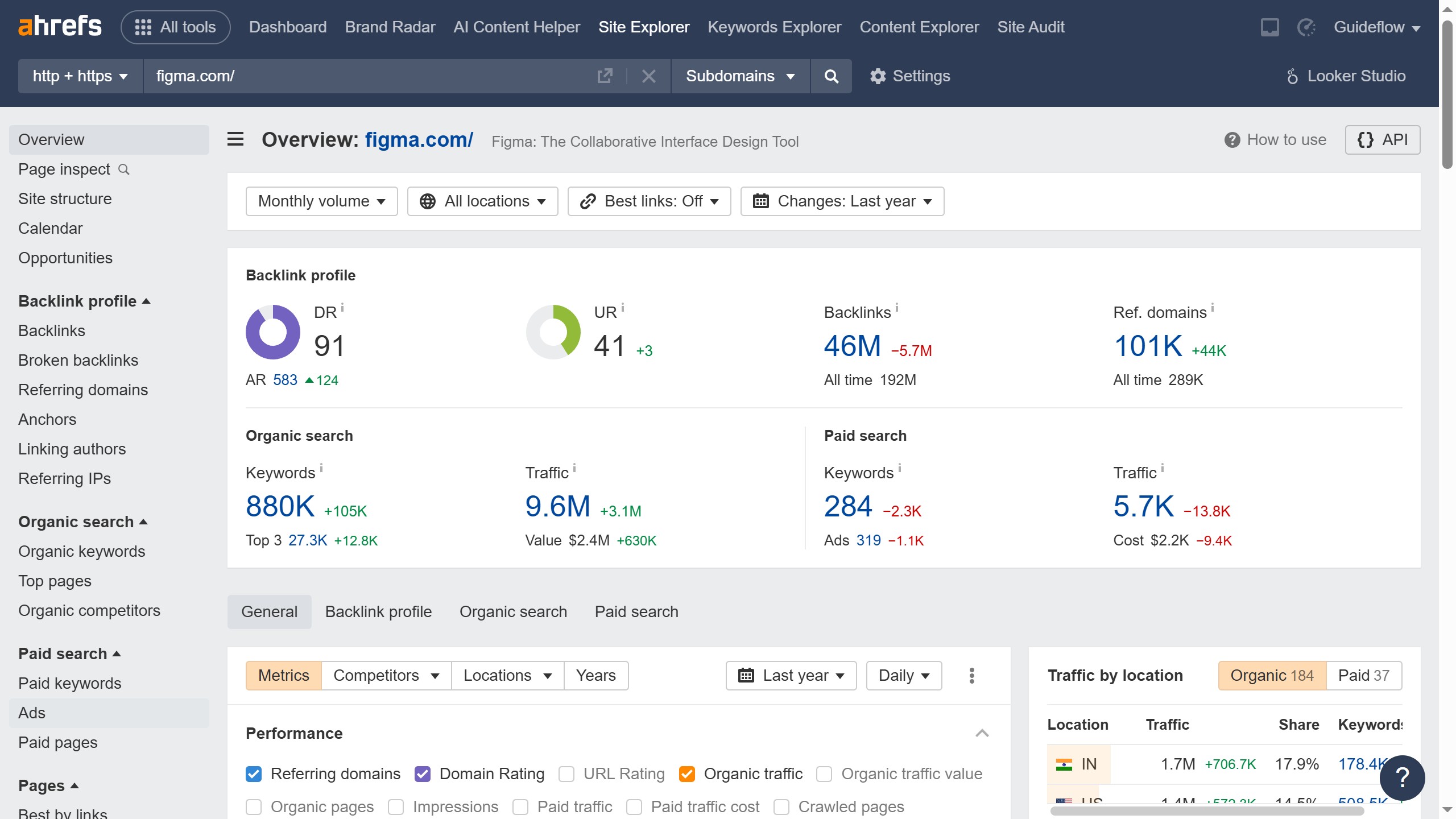Open the Monthly volume dropdown
The width and height of the screenshot is (1456, 819).
click(321, 201)
